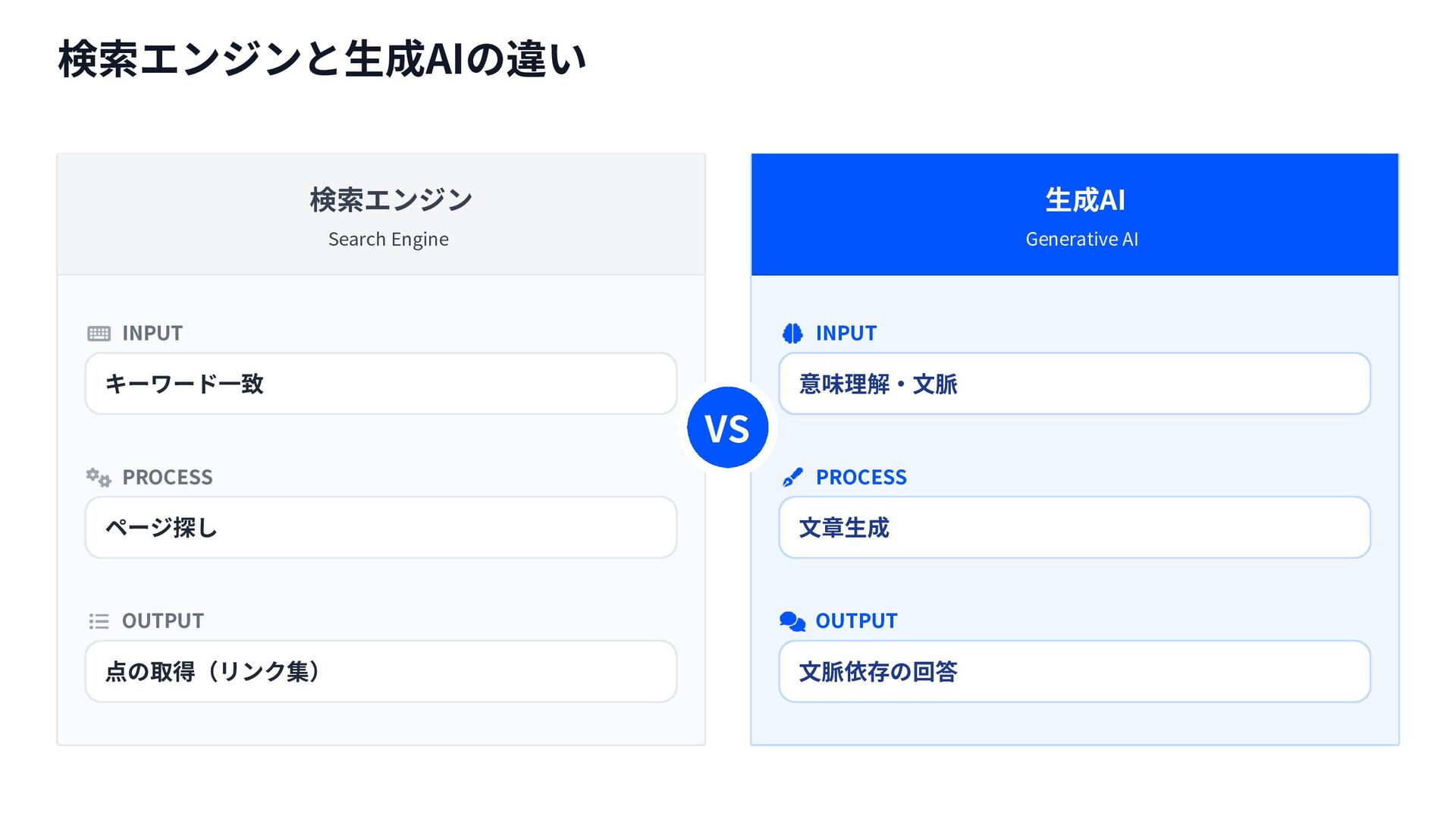This screenshot has height=819, width=1456.
Task: Click the list icon beside gray OUTPUT
Action: pos(99,621)
